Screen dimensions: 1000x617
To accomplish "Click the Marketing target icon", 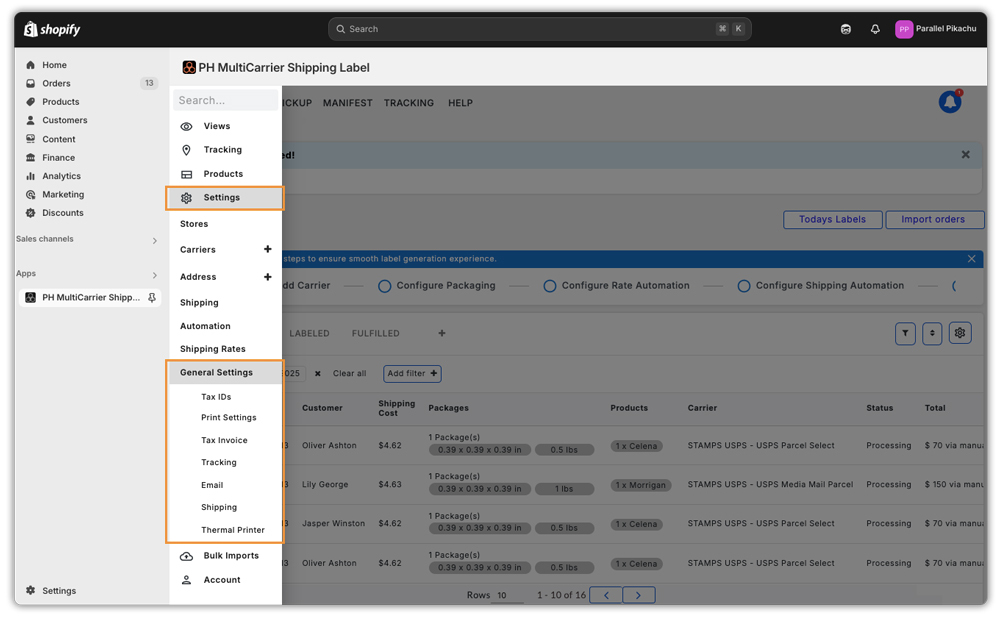I will pos(30,195).
